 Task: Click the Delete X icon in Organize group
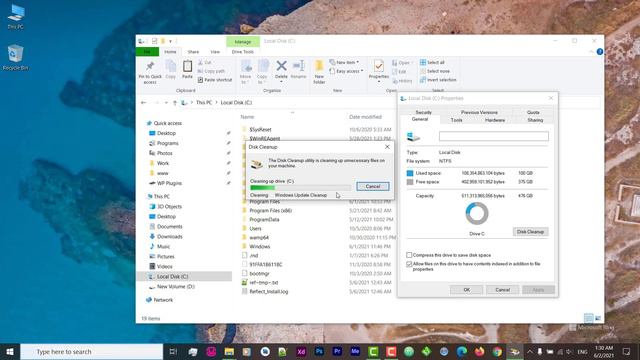pyautogui.click(x=281, y=66)
